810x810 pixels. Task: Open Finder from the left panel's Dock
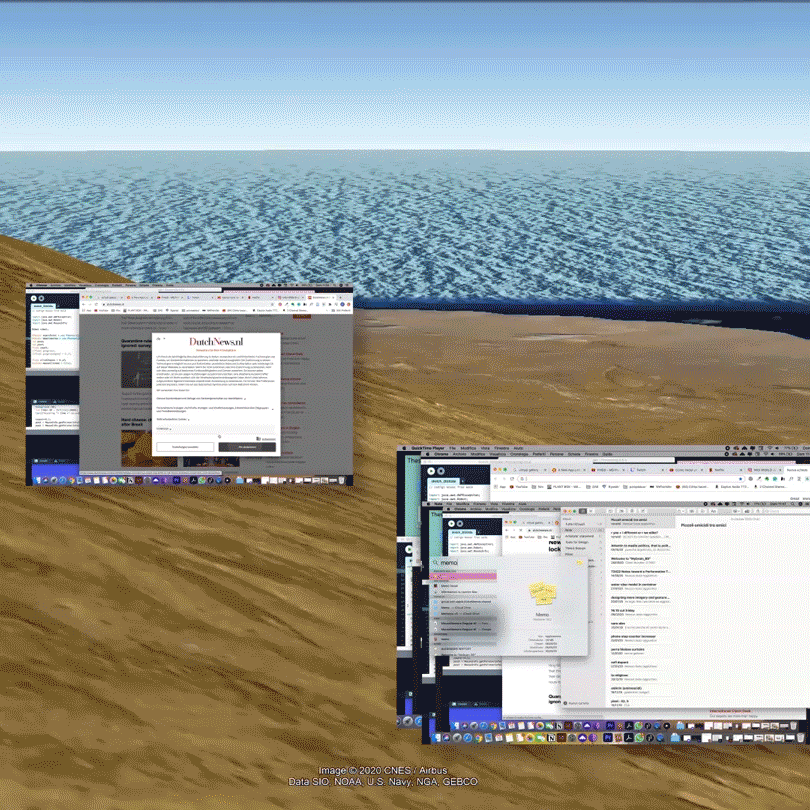coord(36,480)
